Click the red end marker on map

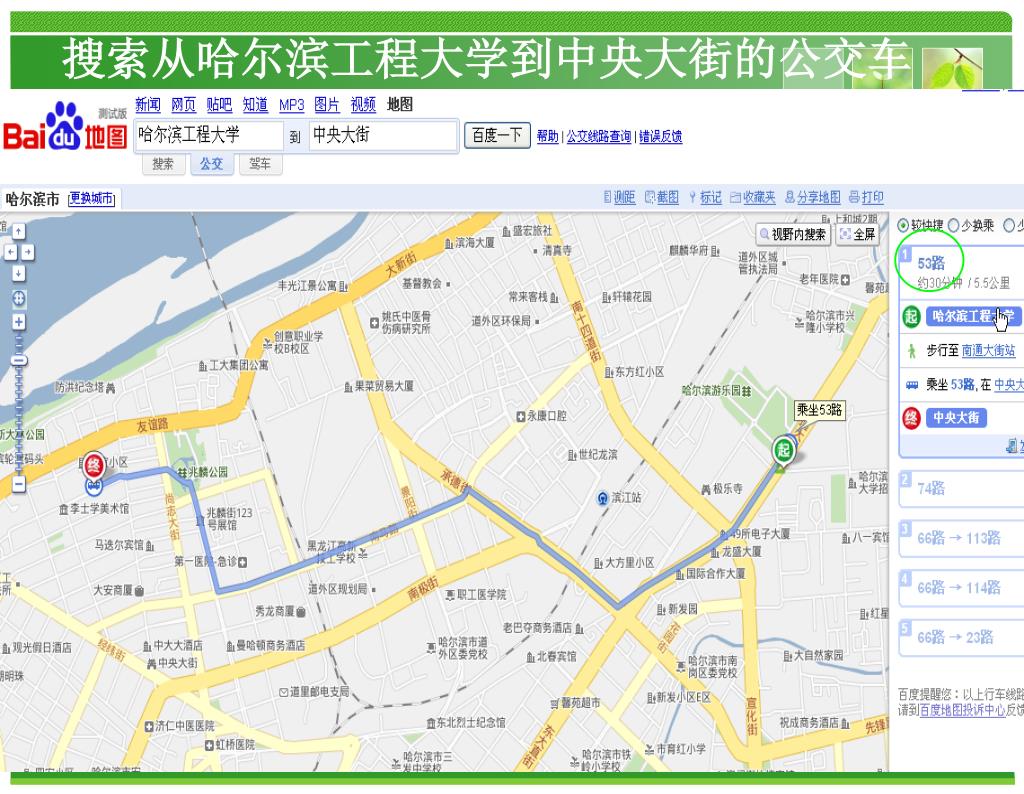(94, 466)
